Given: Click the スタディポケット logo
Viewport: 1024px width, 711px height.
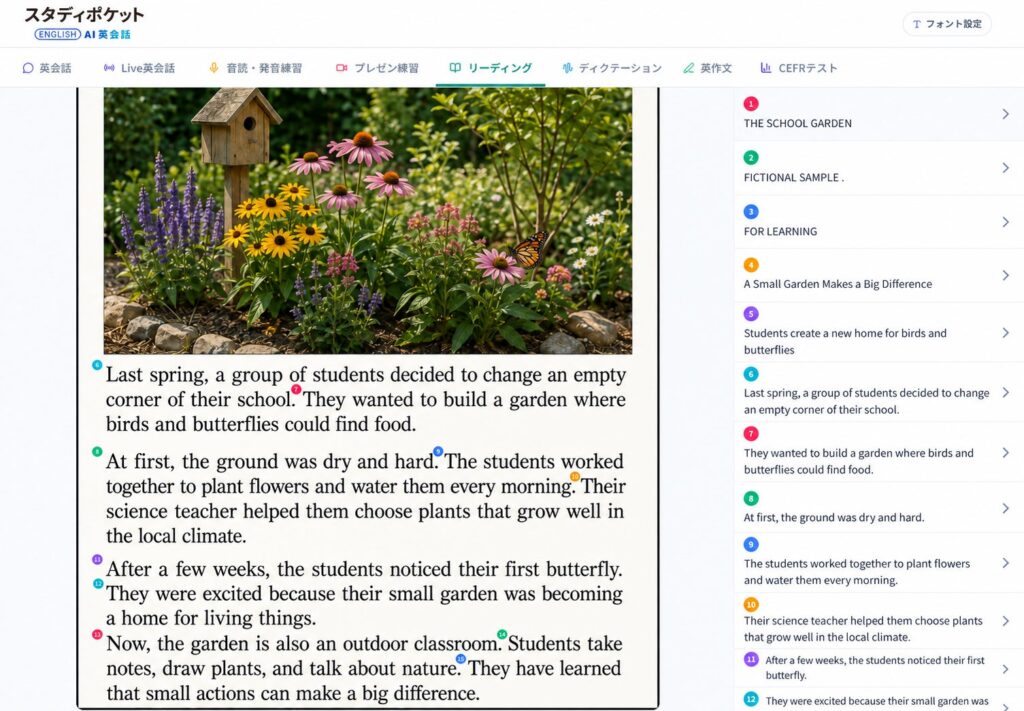Looking at the screenshot, I should point(84,15).
